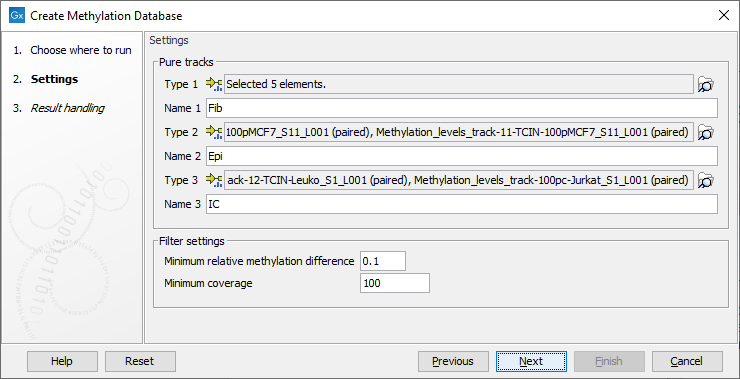Click the 'Type 2' label
The image size is (740, 379).
click(x=181, y=133)
